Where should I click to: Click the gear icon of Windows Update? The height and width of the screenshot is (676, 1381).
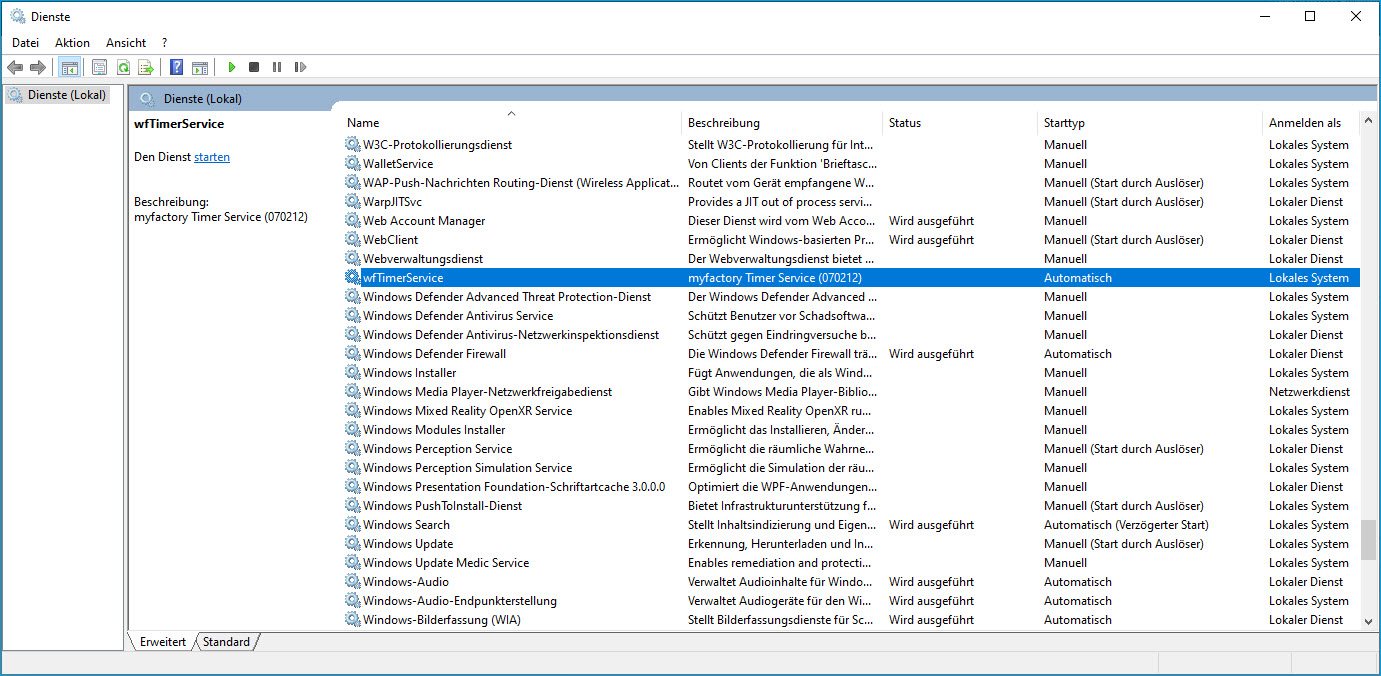click(x=353, y=544)
